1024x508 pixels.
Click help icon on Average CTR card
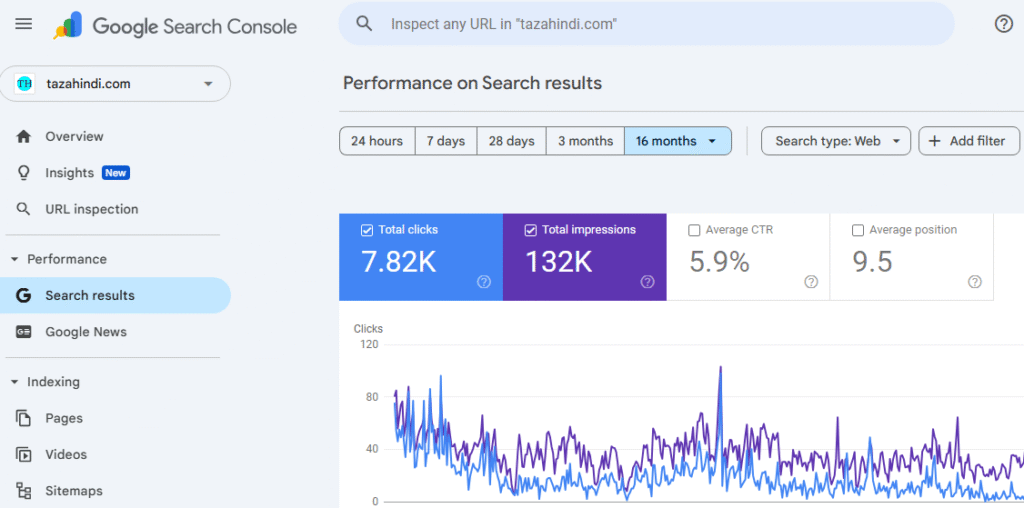click(x=811, y=282)
